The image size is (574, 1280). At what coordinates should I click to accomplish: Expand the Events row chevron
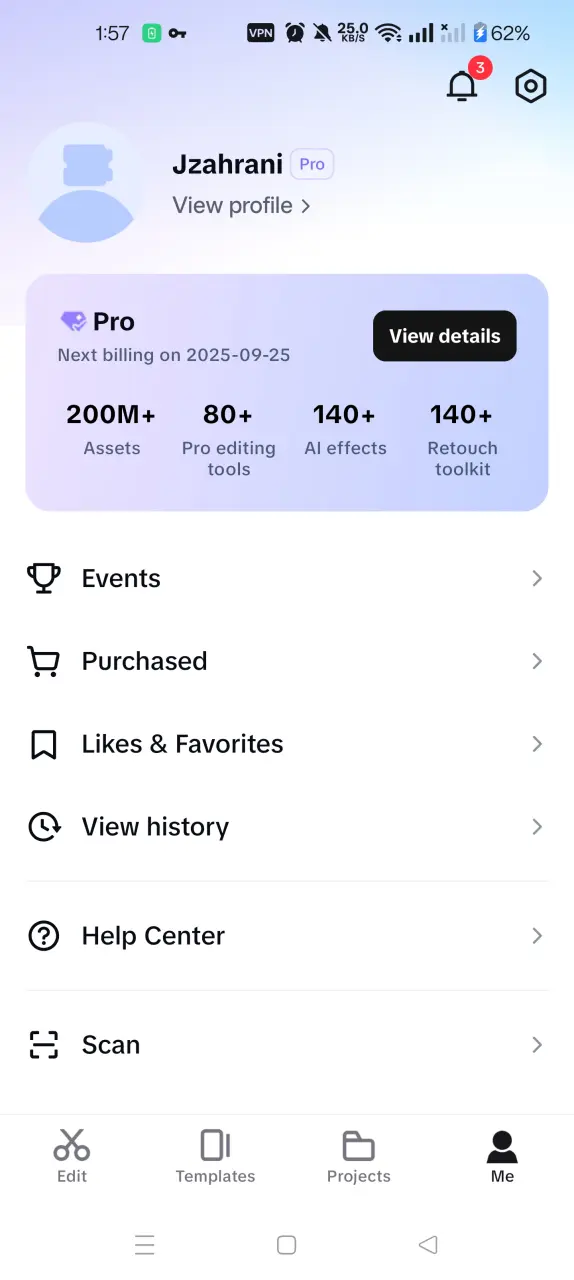(537, 578)
